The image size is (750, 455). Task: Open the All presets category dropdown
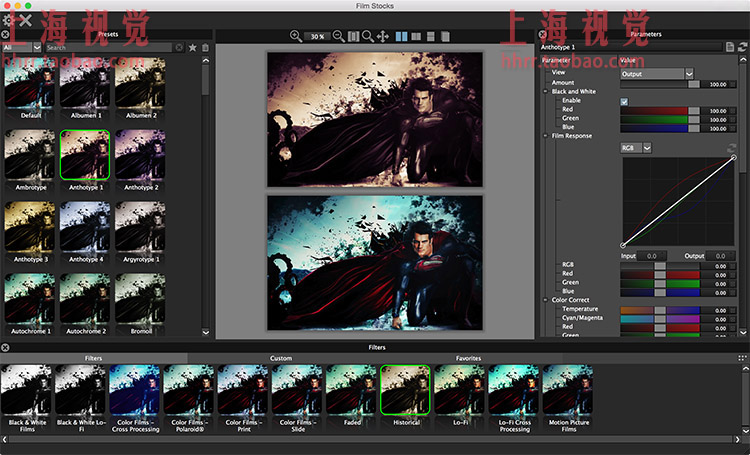(22, 47)
